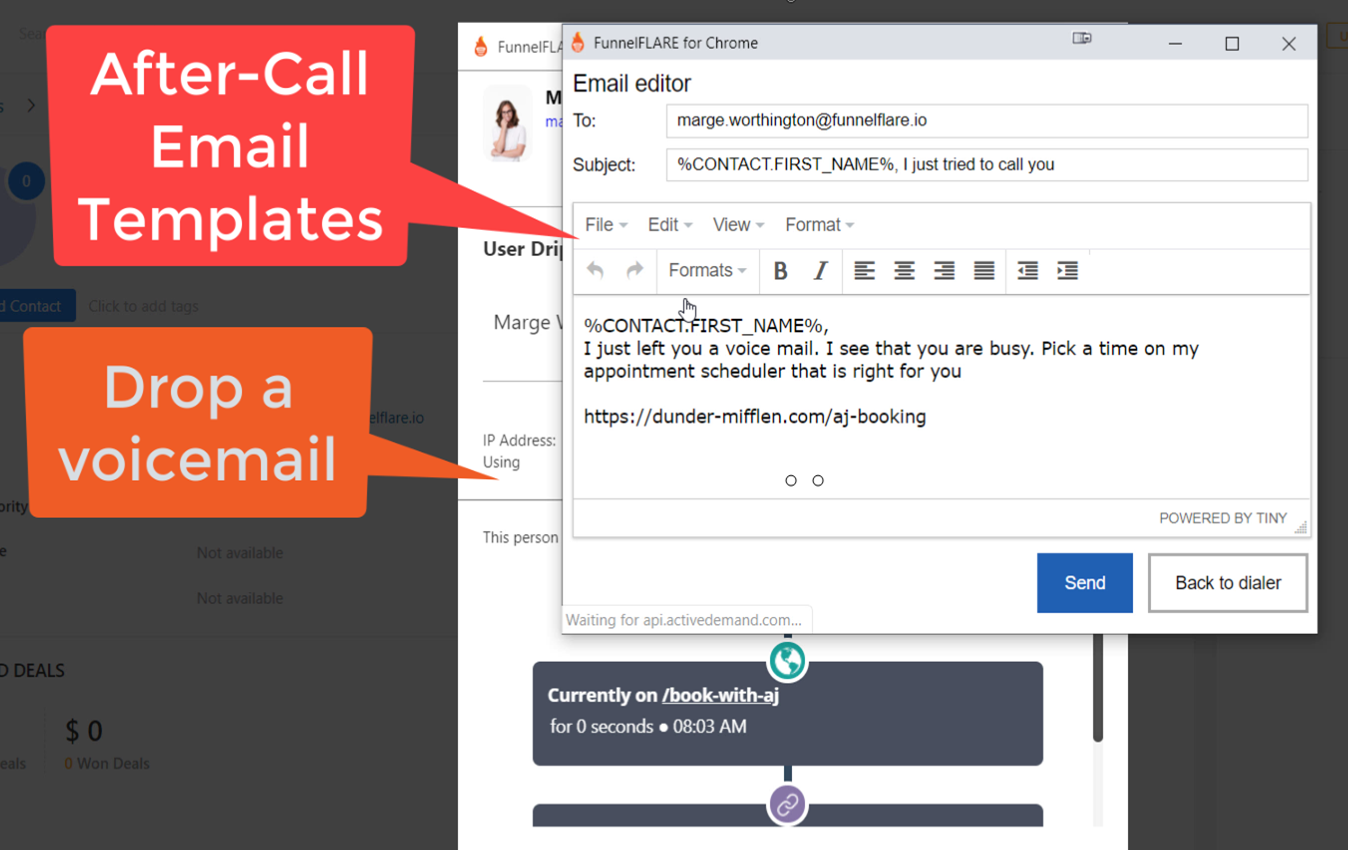Image resolution: width=1348 pixels, height=850 pixels.
Task: Click the '$ 0' deals value
Action: coord(84,731)
